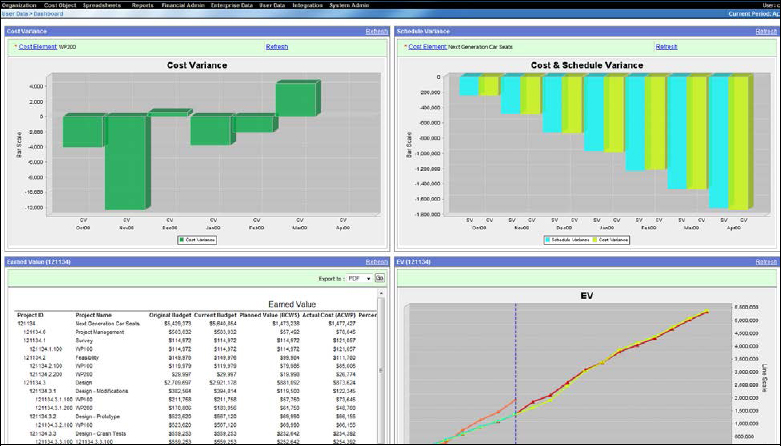
Task: Click the Cost Variance panel header title
Action: click(27, 31)
